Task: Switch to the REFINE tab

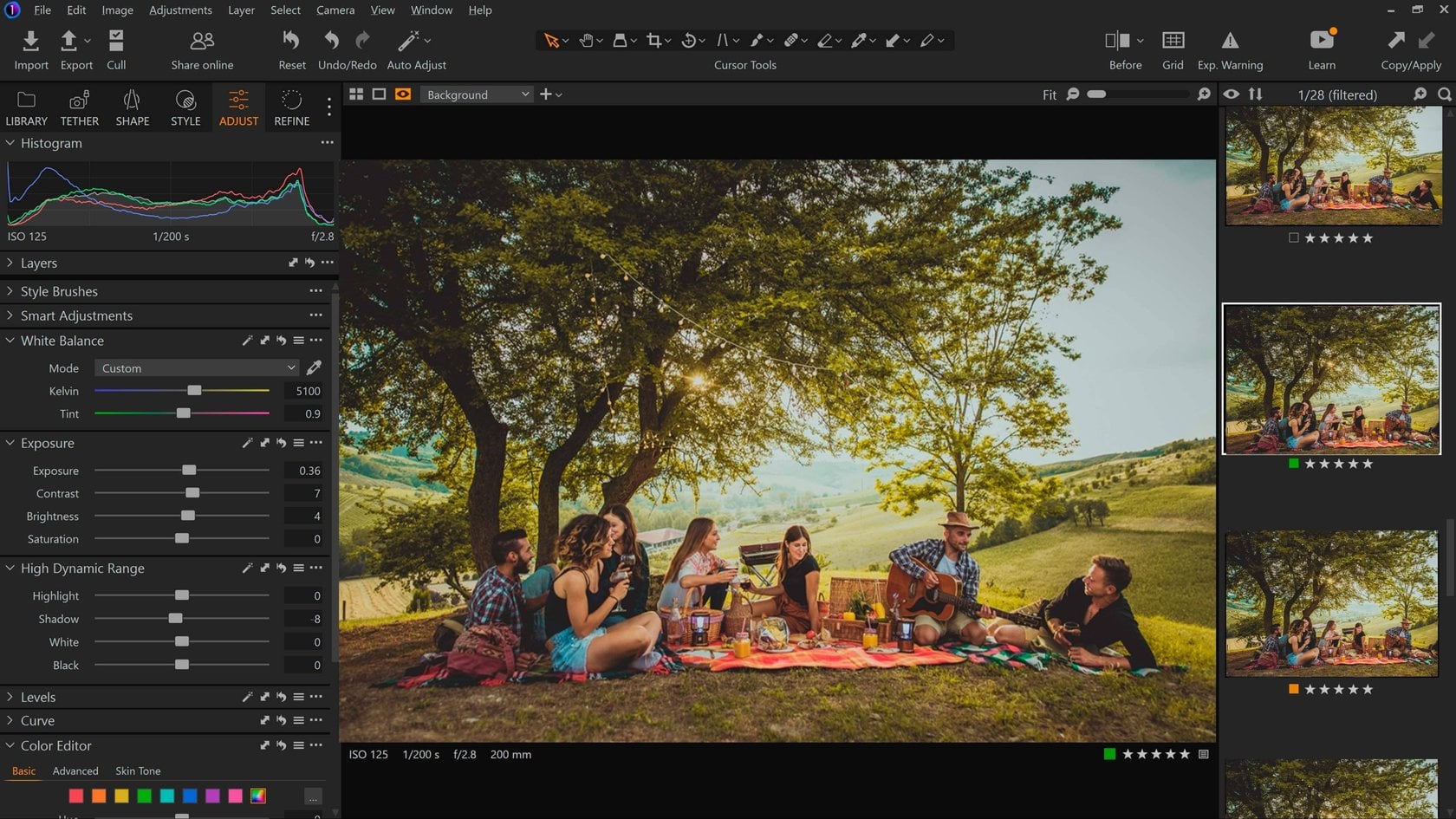Action: [x=290, y=107]
